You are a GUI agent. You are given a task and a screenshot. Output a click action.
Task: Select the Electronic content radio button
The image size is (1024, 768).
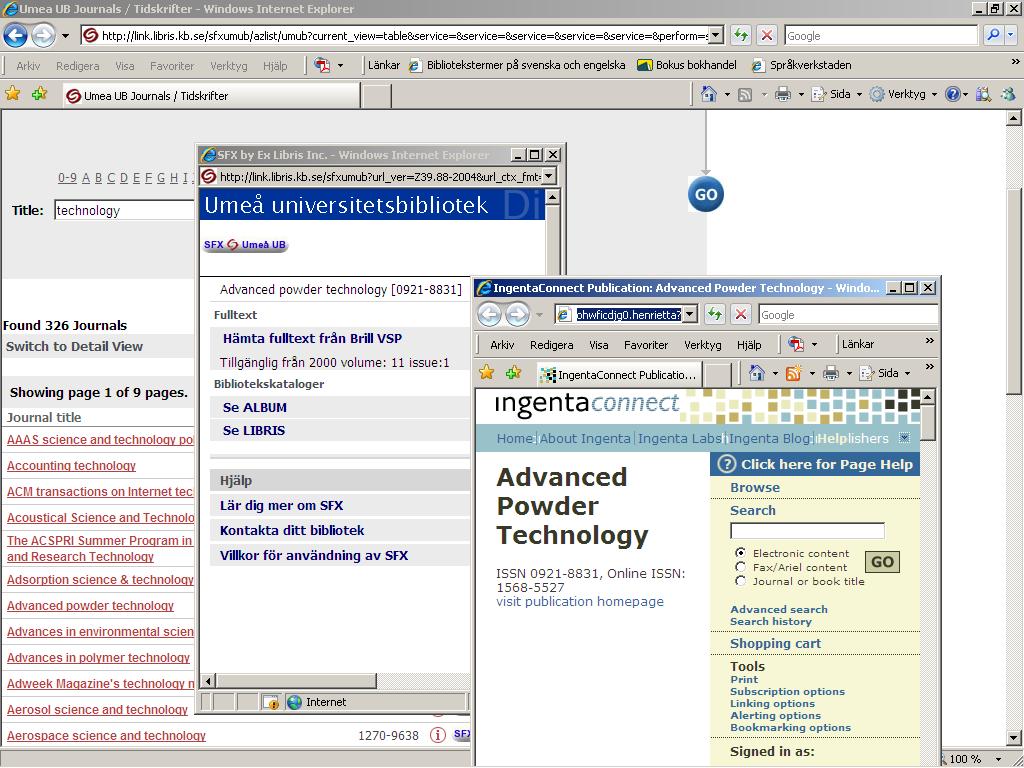point(741,552)
